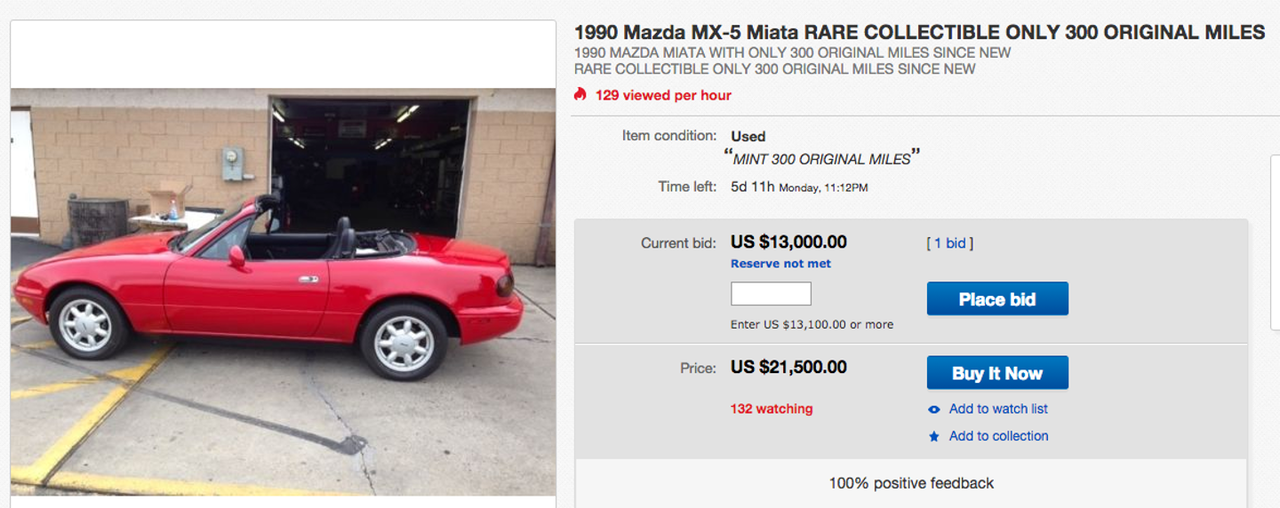Click the Enter US $13,100.00 or more hint
The height and width of the screenshot is (508, 1280).
tap(812, 324)
